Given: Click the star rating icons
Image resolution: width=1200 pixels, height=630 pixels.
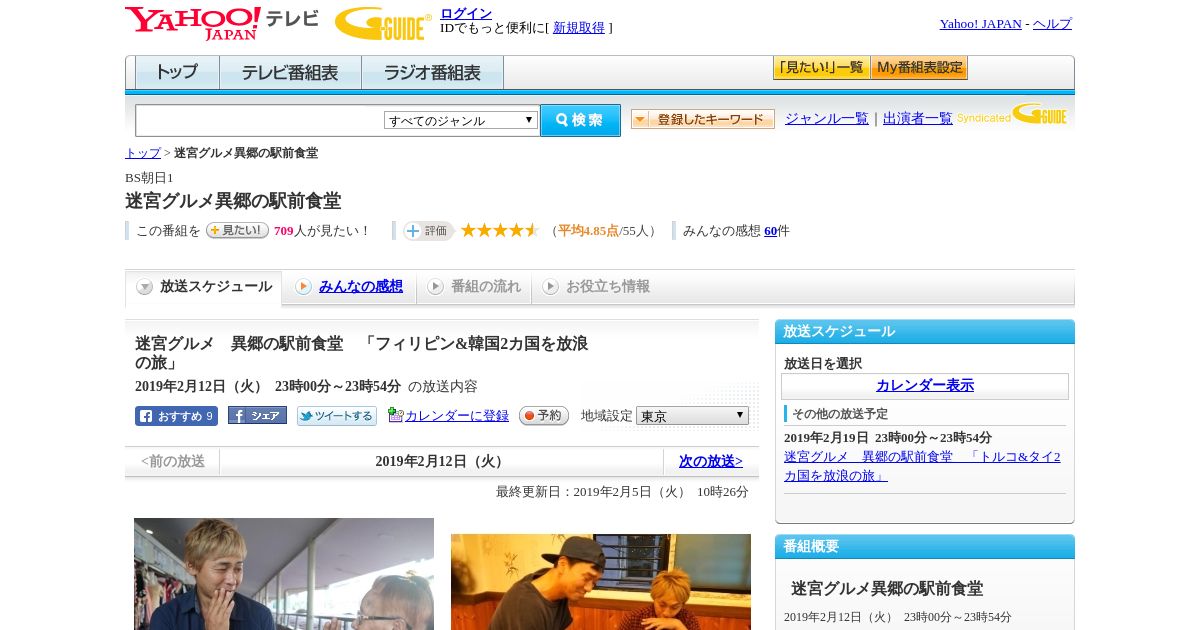Looking at the screenshot, I should coord(500,231).
